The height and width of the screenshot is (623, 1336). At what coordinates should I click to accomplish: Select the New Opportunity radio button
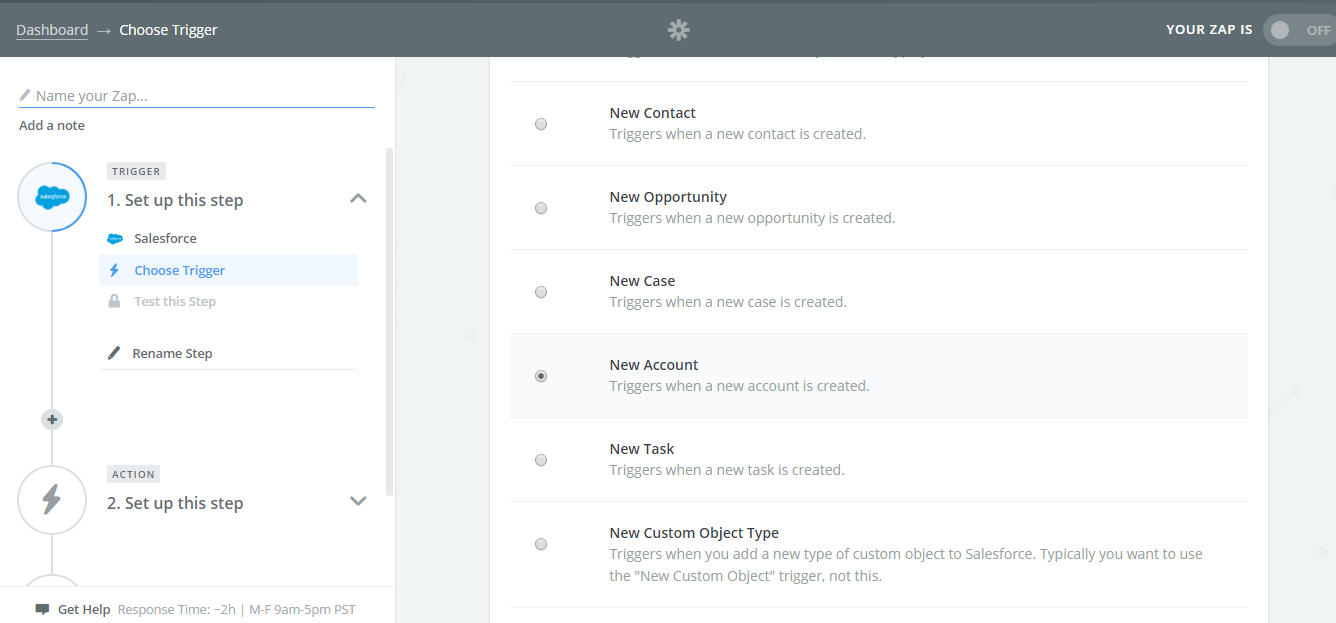541,208
